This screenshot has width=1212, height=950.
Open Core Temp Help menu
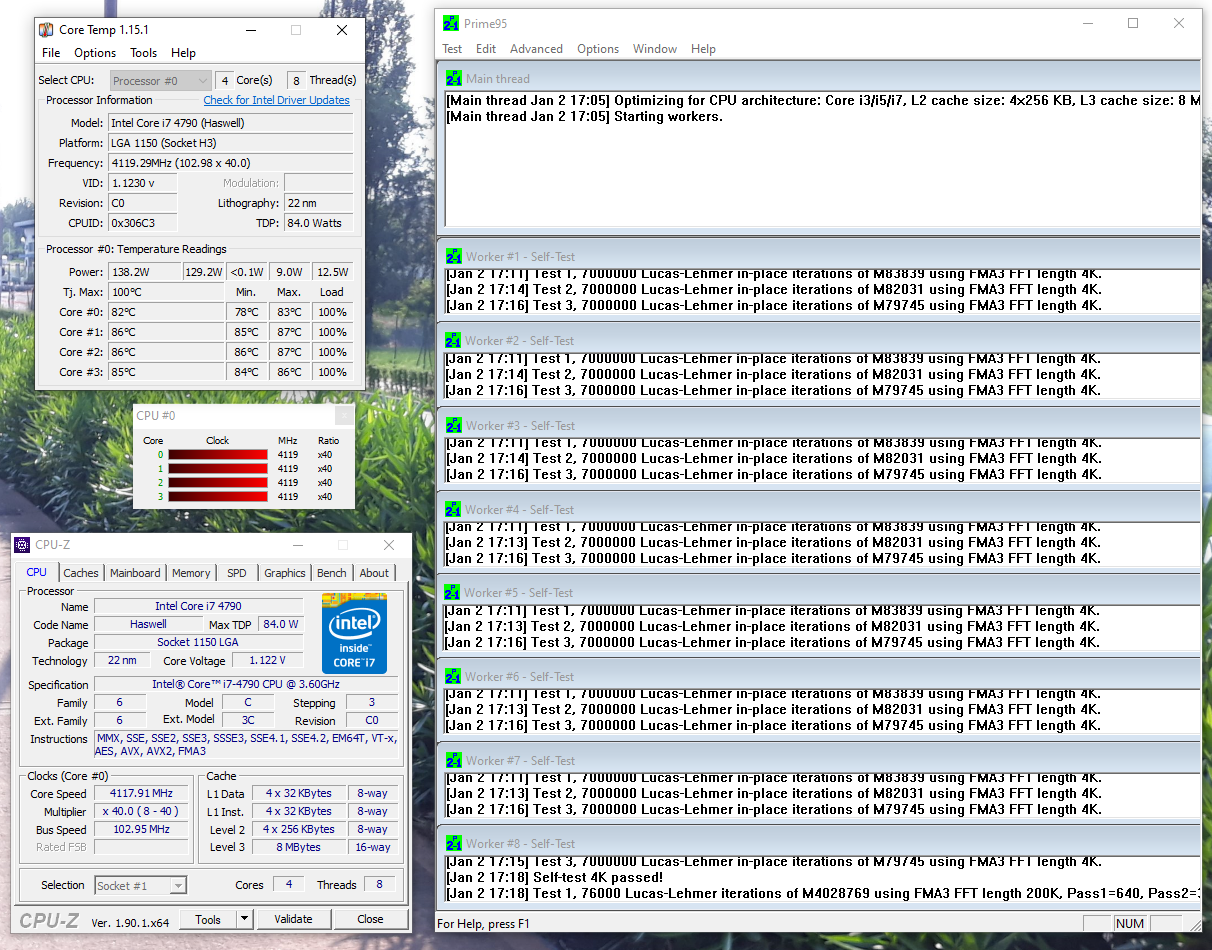click(183, 53)
